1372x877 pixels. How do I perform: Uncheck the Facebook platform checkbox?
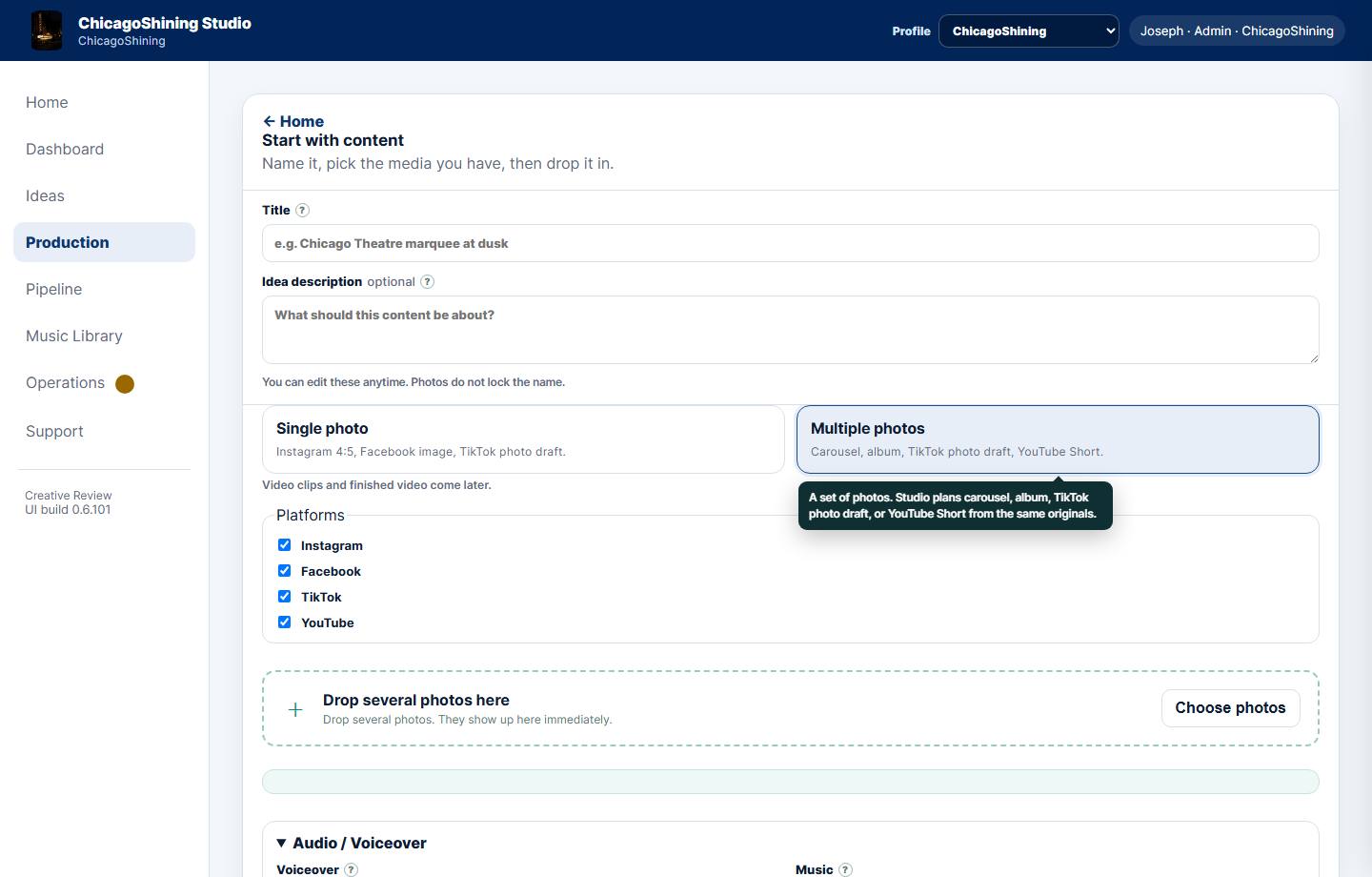click(x=284, y=571)
